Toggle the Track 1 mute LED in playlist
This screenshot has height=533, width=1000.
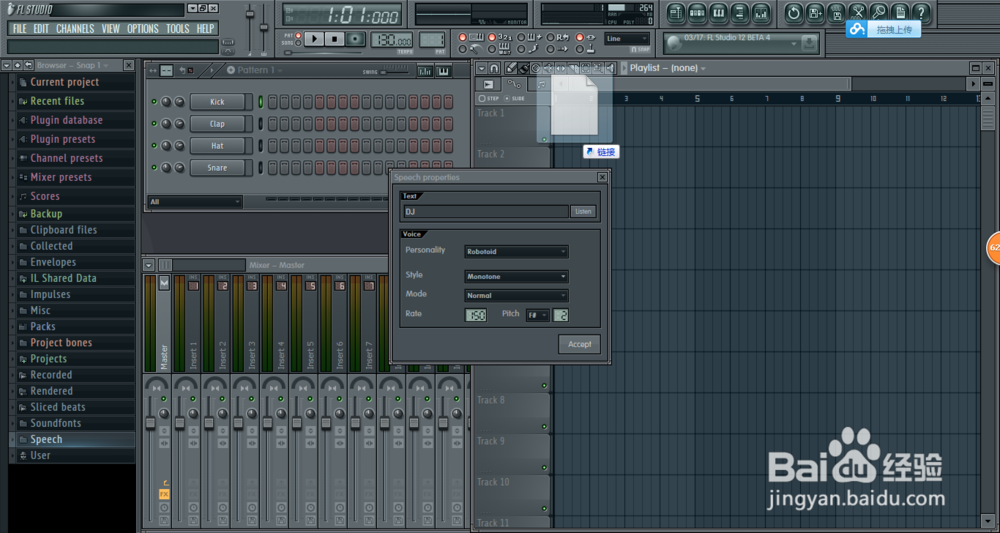[x=544, y=139]
